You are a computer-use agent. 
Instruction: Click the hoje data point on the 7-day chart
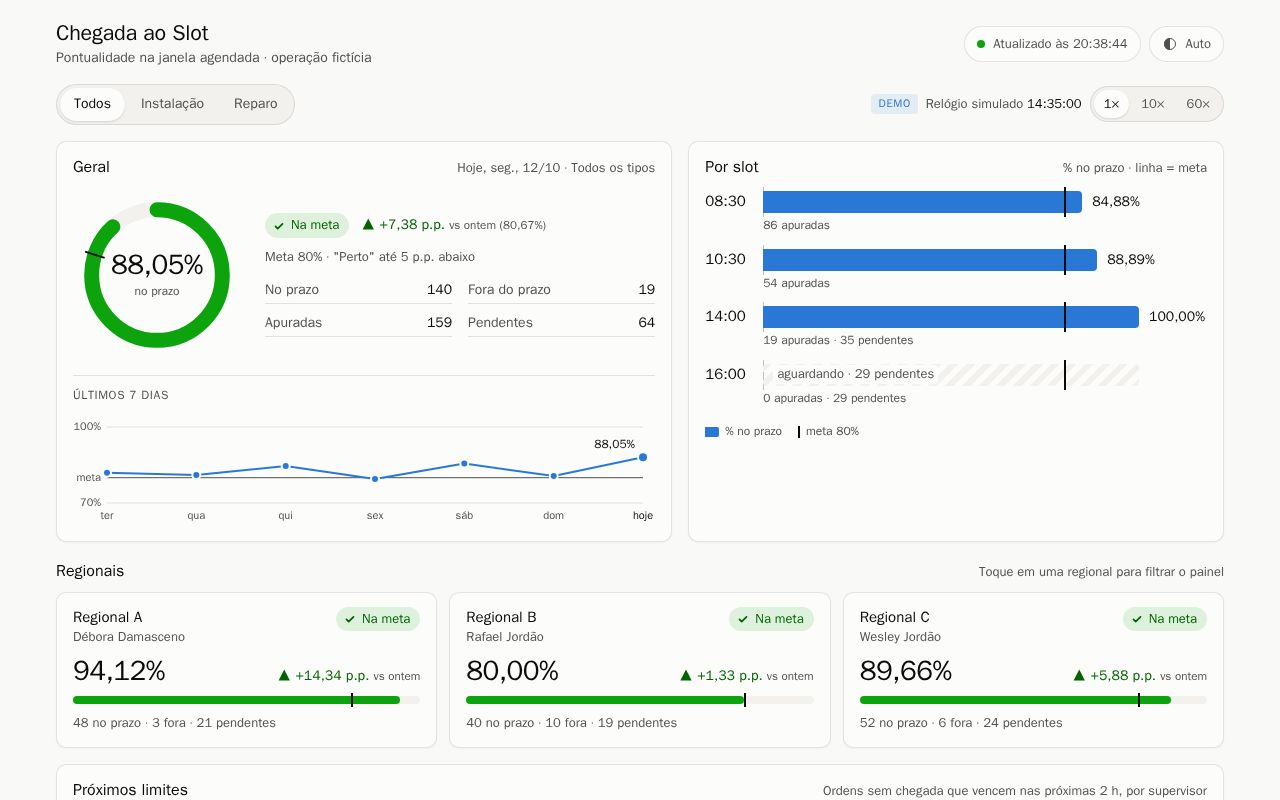click(x=643, y=457)
